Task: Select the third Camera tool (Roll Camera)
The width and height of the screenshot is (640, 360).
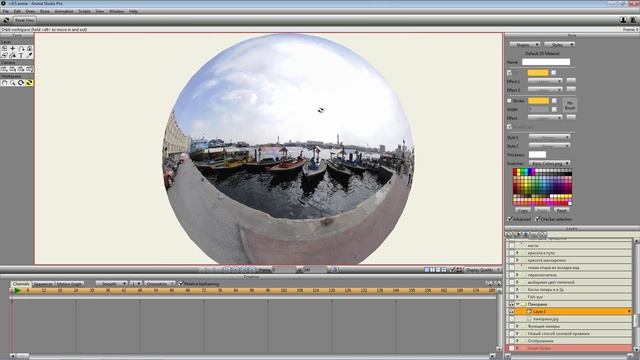Action: [21, 69]
